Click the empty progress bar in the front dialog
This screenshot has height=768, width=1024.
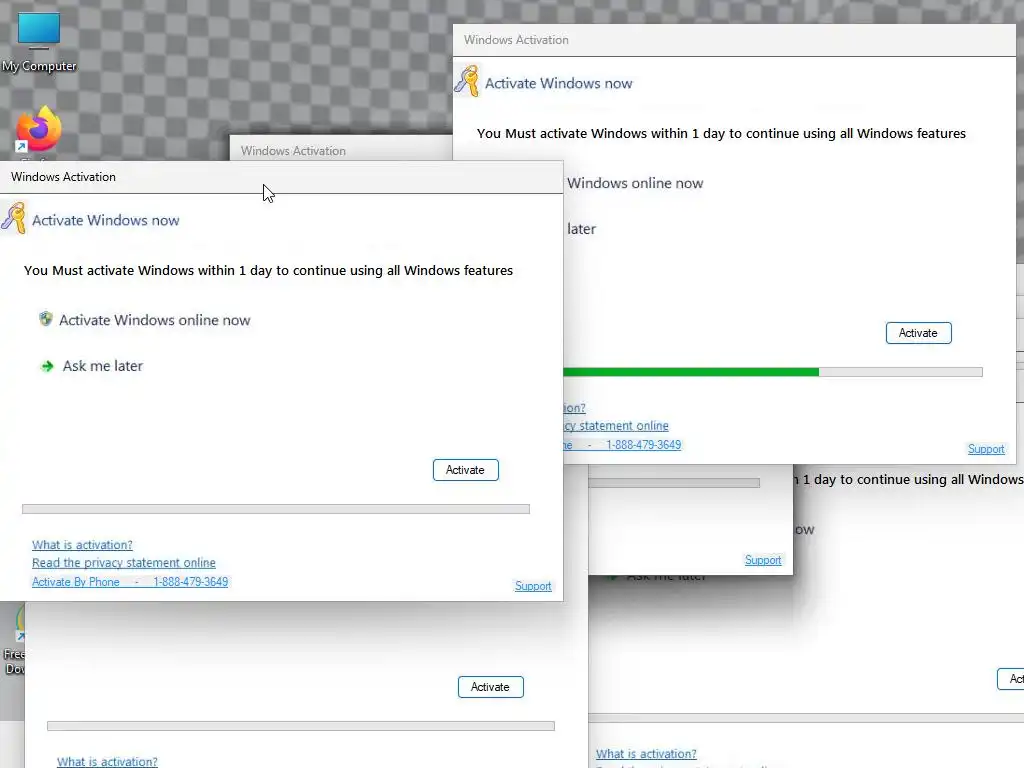[x=276, y=509]
